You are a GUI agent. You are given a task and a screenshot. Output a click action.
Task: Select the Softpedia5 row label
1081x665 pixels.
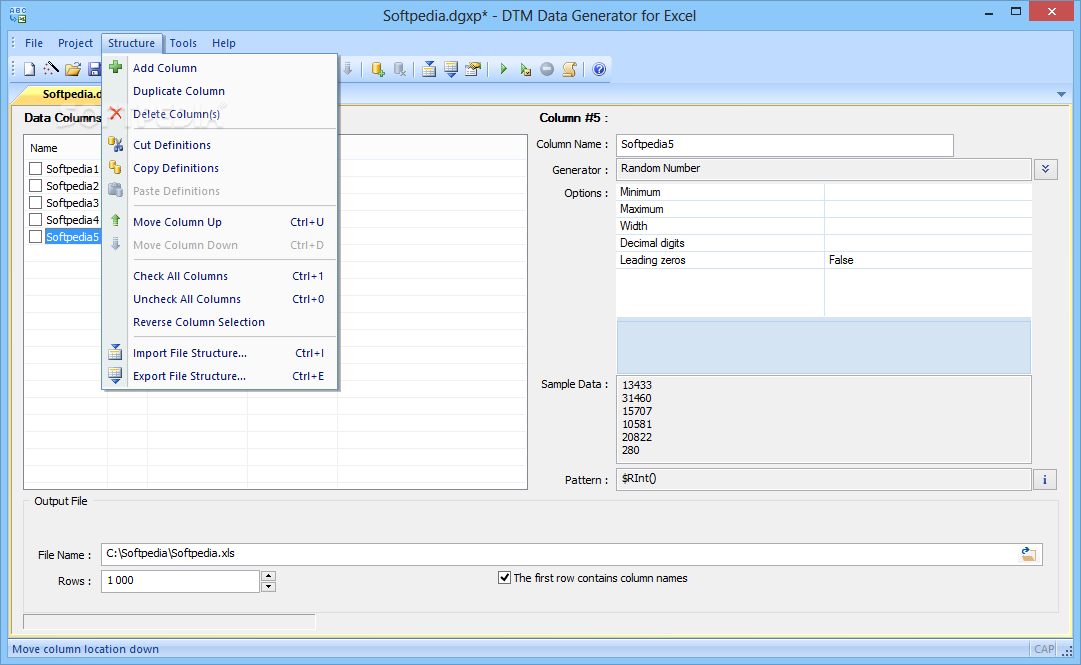(x=72, y=237)
